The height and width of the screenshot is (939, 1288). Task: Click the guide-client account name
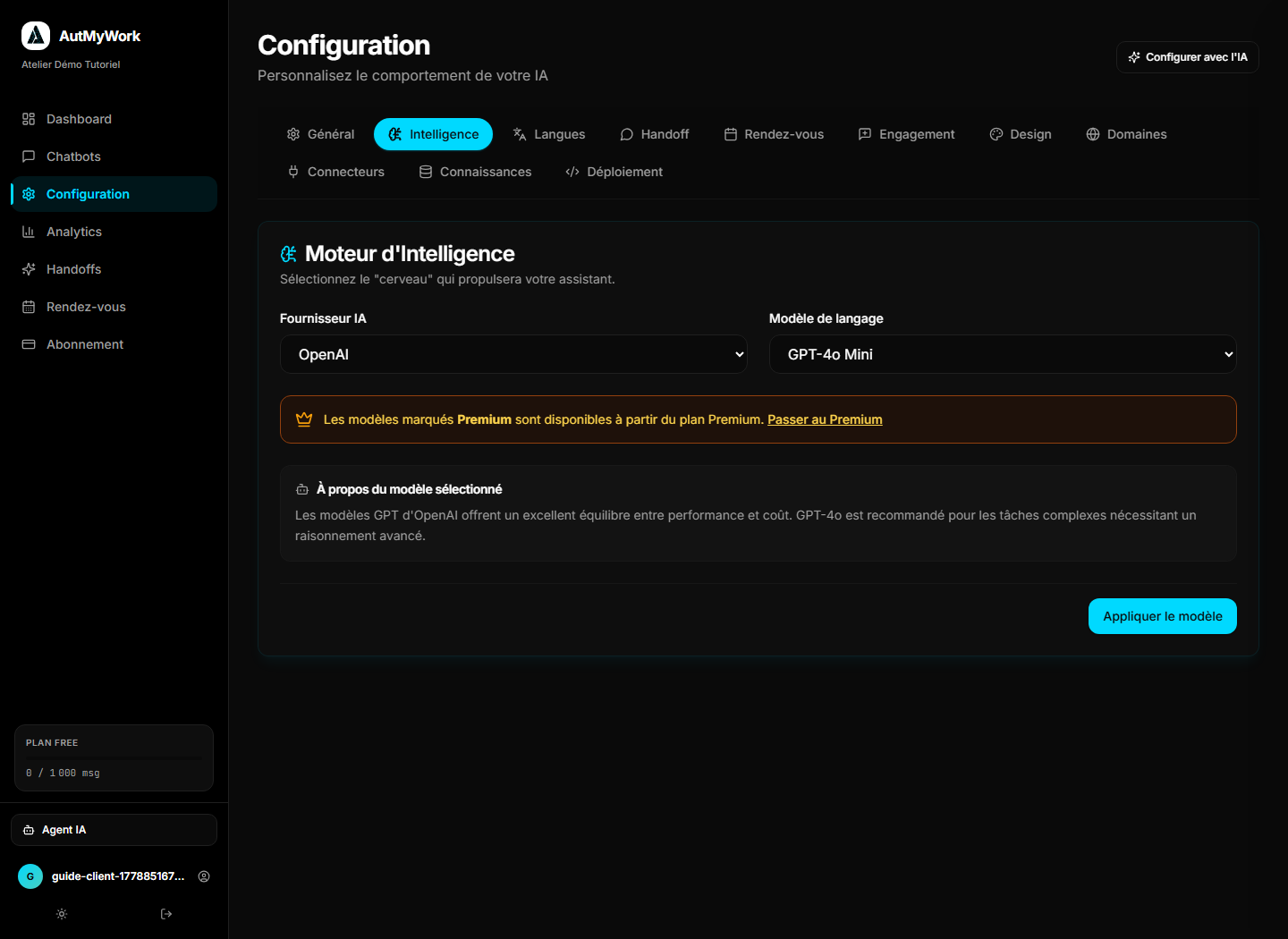118,876
